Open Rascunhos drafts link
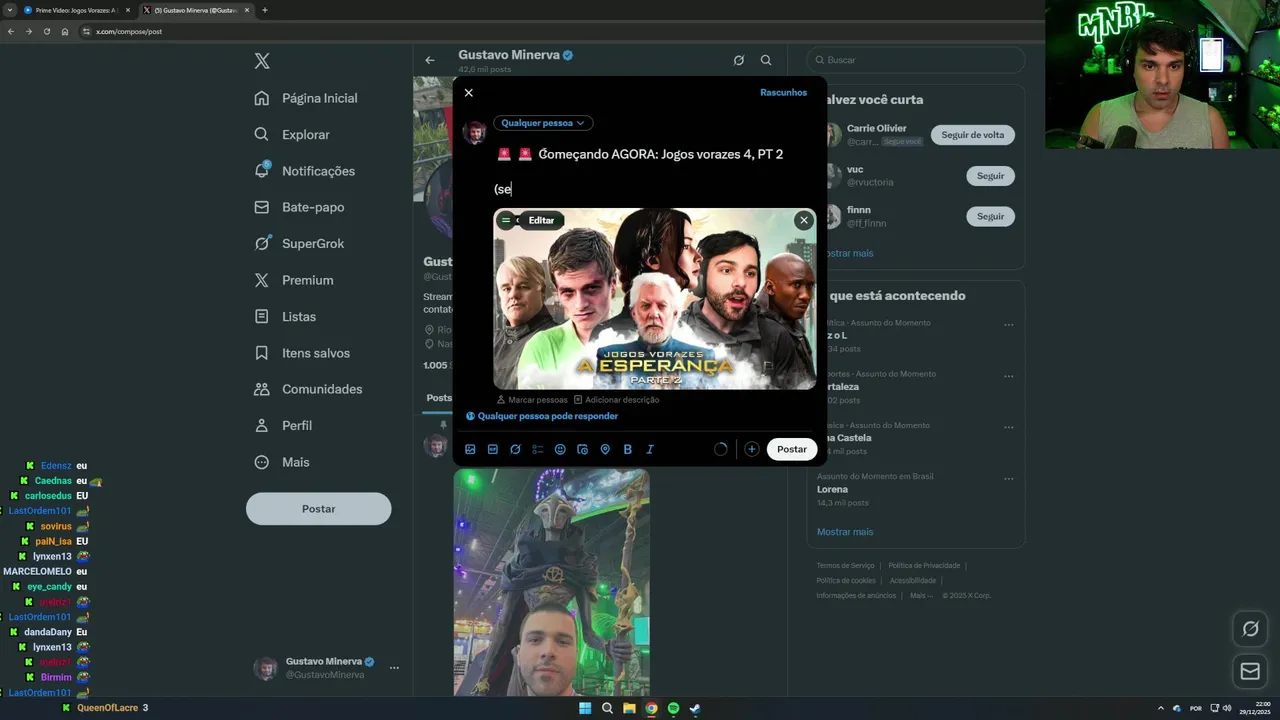The height and width of the screenshot is (720, 1280). tap(783, 93)
